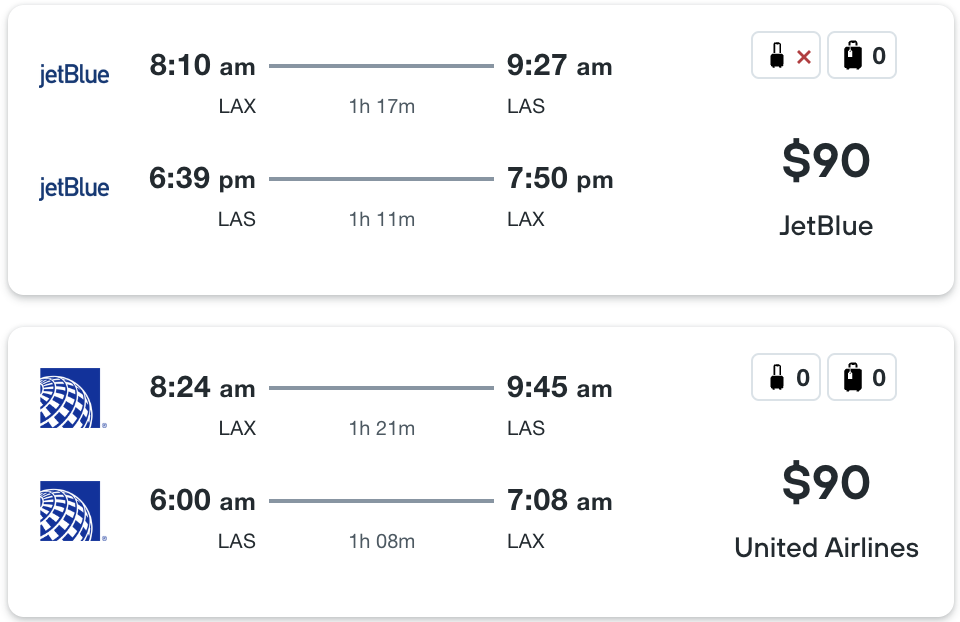Click the United checked bag count badge

pos(861,377)
